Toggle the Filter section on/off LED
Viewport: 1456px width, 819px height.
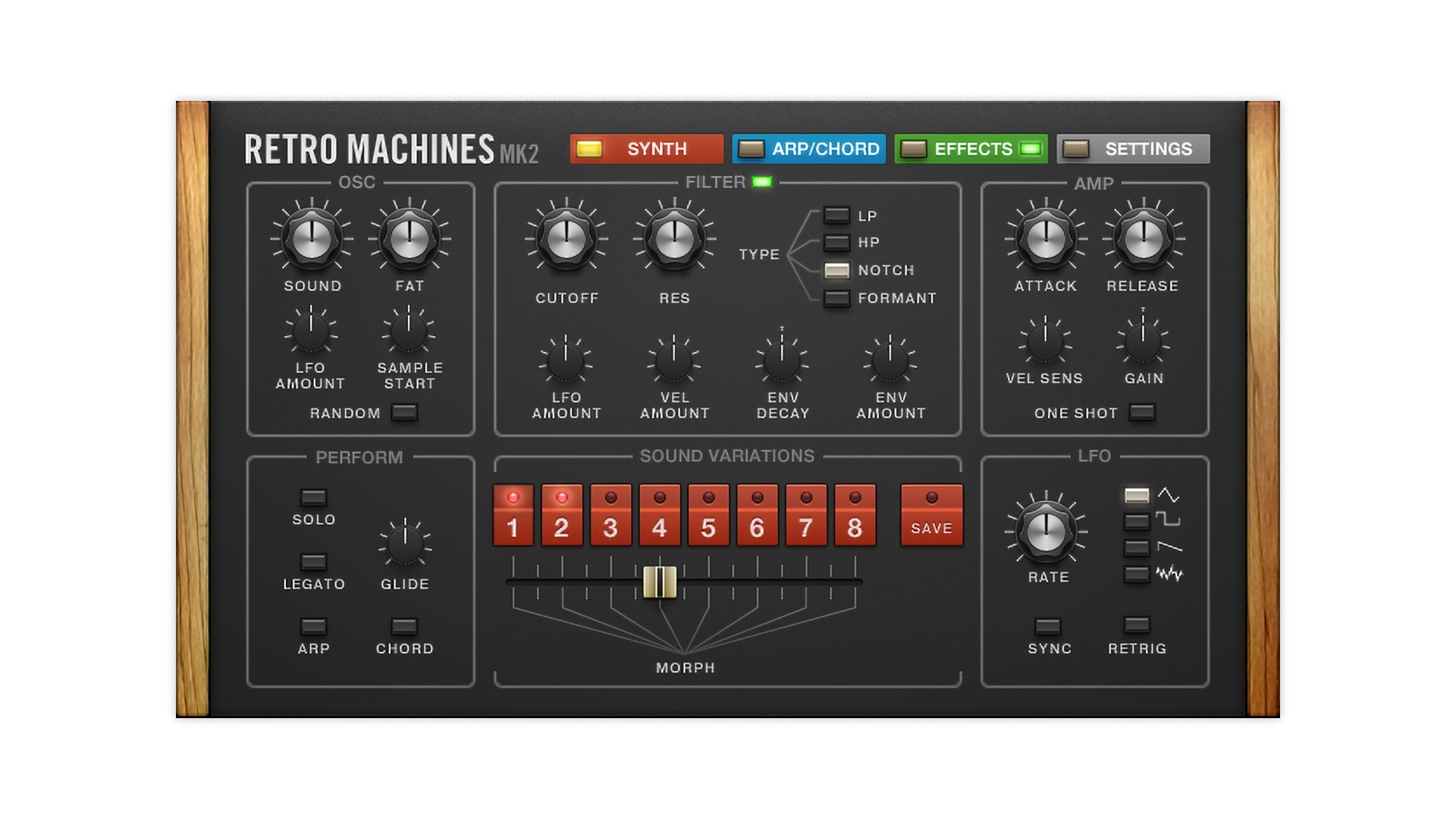coord(761,182)
